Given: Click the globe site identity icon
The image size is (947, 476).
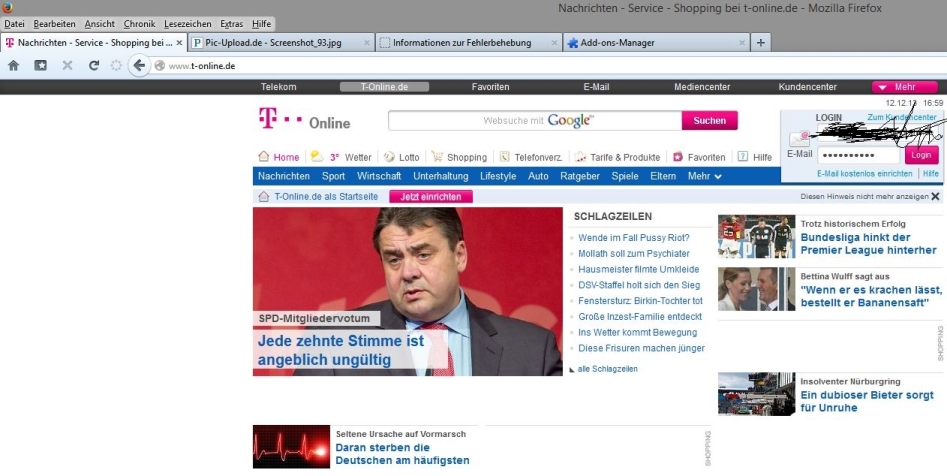Looking at the screenshot, I should coord(159,66).
